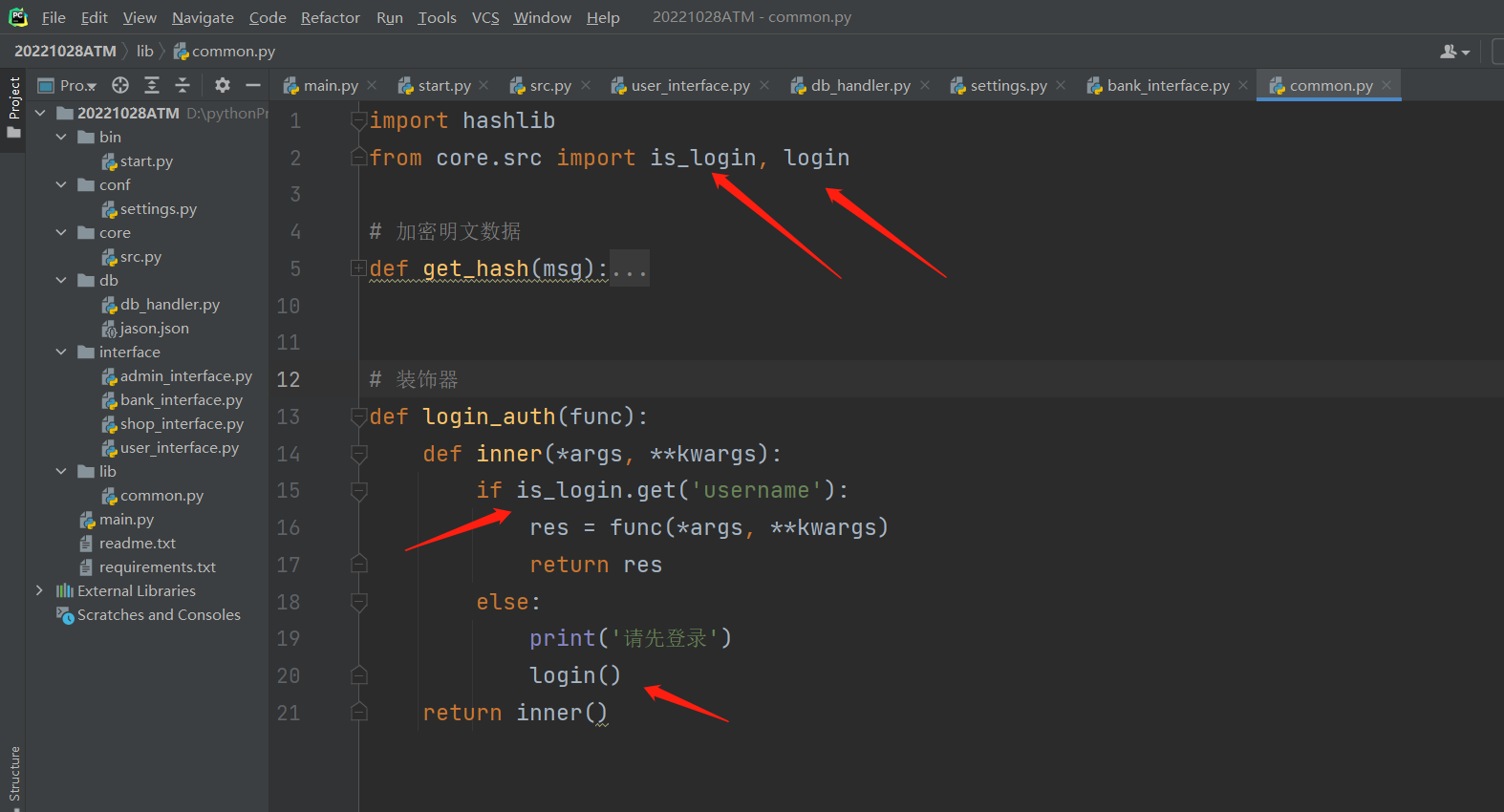Expand the External Libraries node

(x=39, y=590)
